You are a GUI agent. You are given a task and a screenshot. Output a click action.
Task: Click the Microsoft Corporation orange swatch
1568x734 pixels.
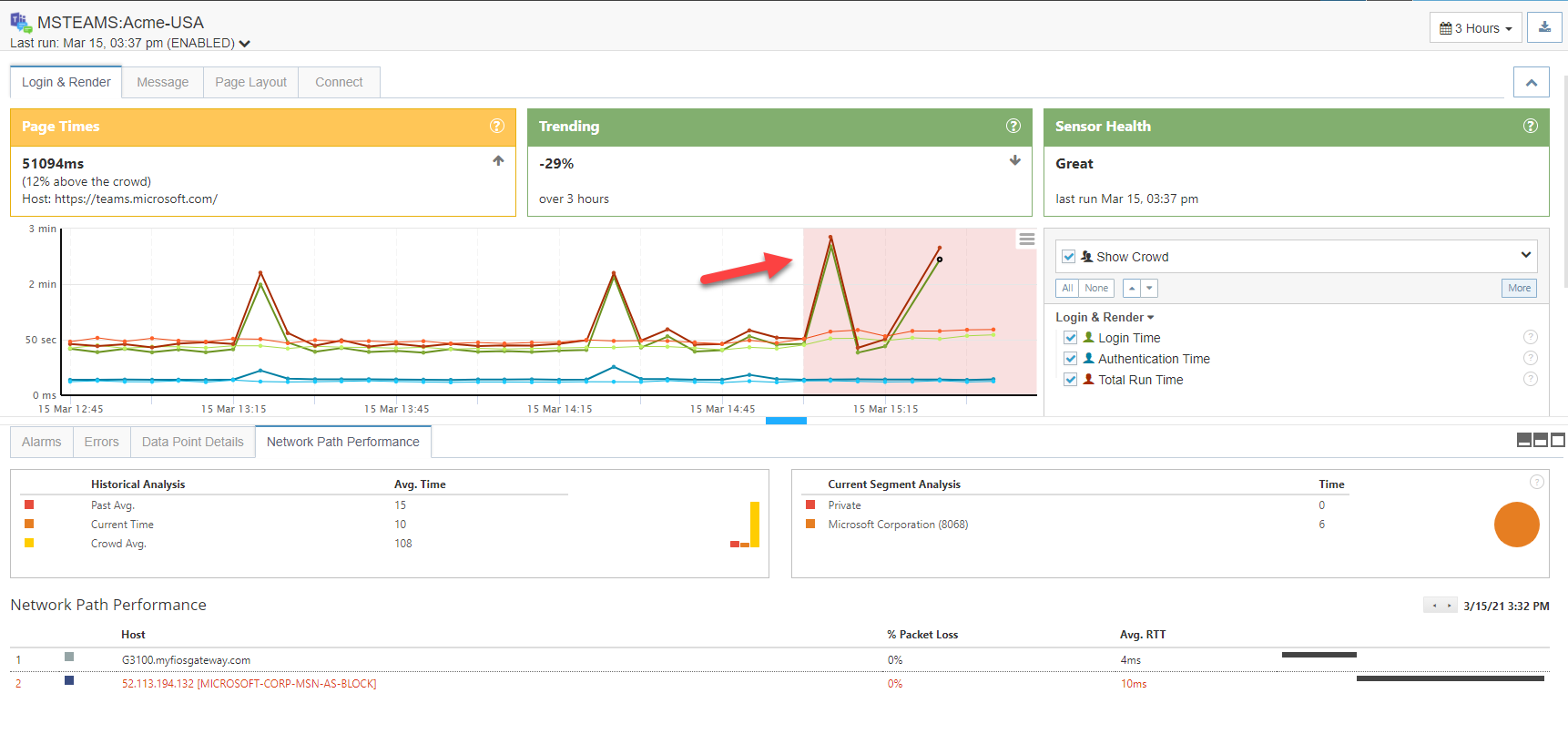click(x=810, y=524)
